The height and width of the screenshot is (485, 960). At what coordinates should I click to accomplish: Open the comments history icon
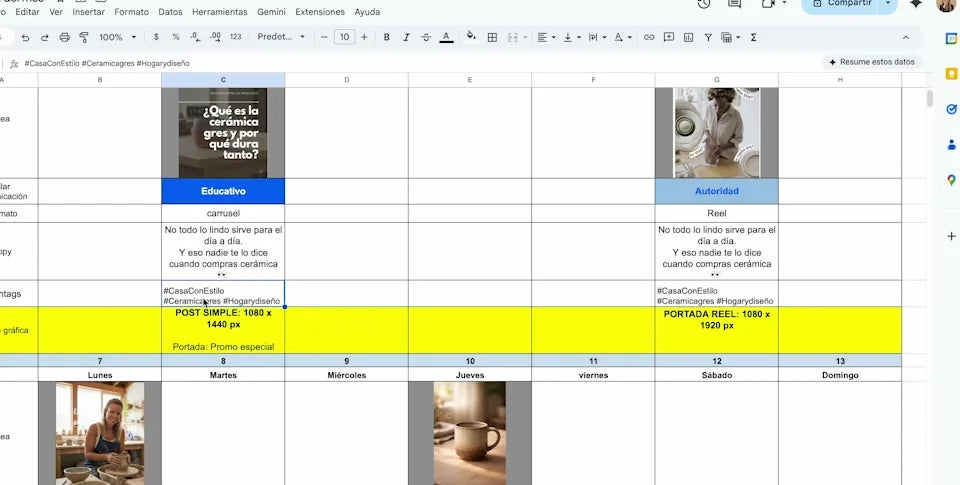tap(734, 4)
